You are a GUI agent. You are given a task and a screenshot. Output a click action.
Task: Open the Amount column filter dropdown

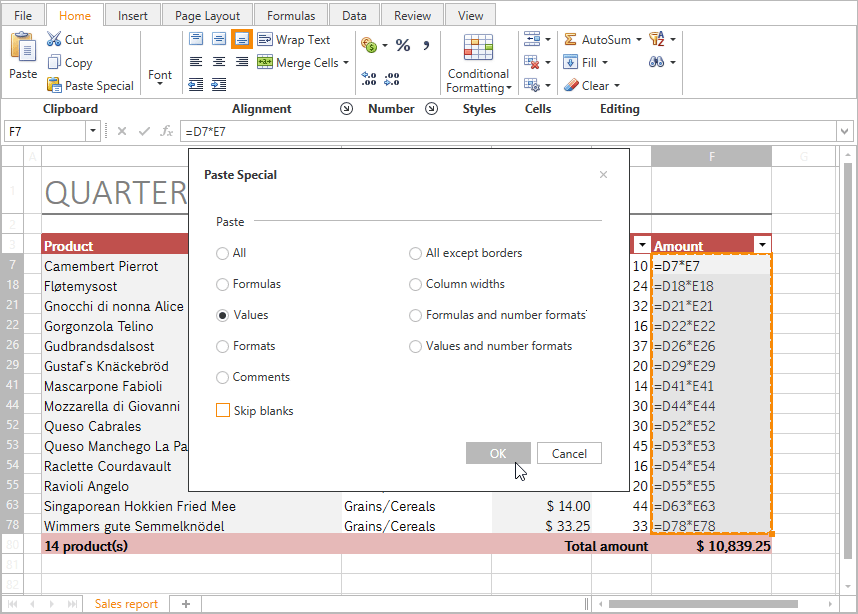pyautogui.click(x=762, y=245)
